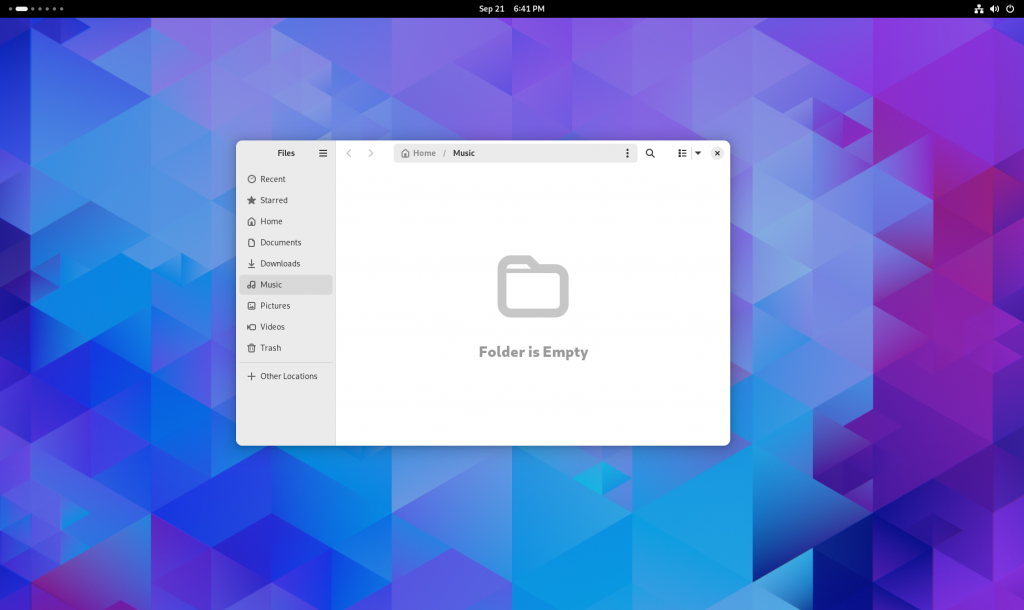Open Downloads from the sidebar
Screen dimensions: 1024x610
coord(280,263)
